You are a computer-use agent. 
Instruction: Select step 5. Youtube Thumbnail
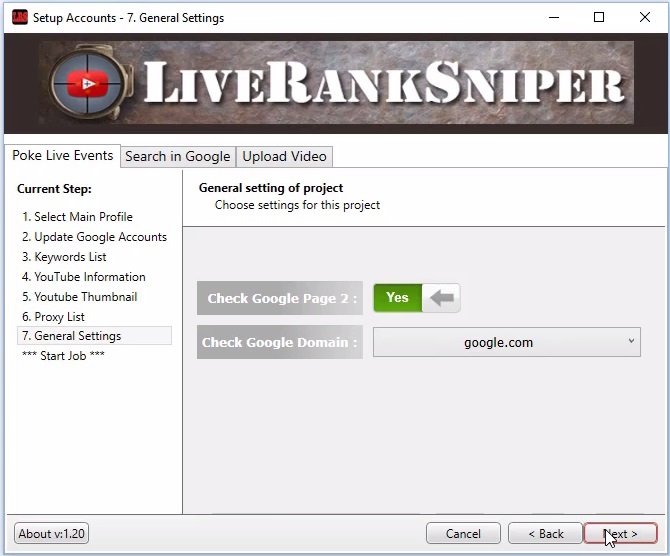click(79, 297)
